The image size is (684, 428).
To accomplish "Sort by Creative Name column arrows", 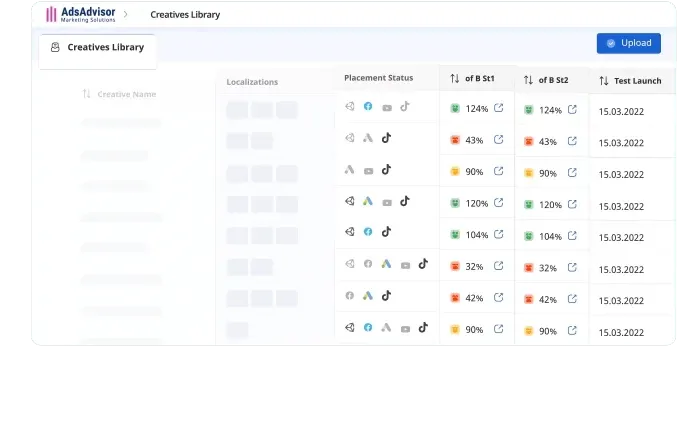I will 86,94.
